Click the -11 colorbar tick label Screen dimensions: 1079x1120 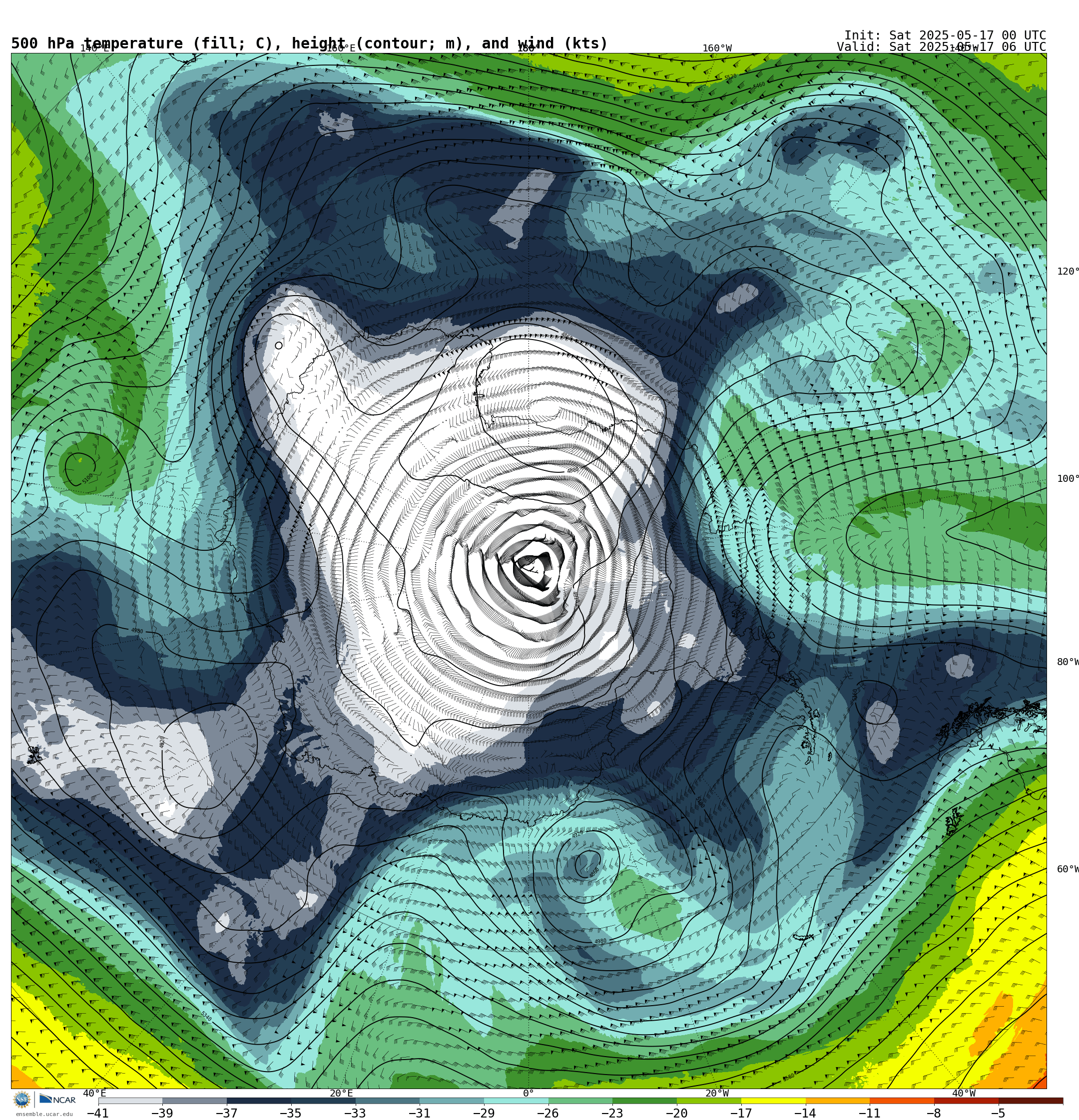tap(870, 1113)
